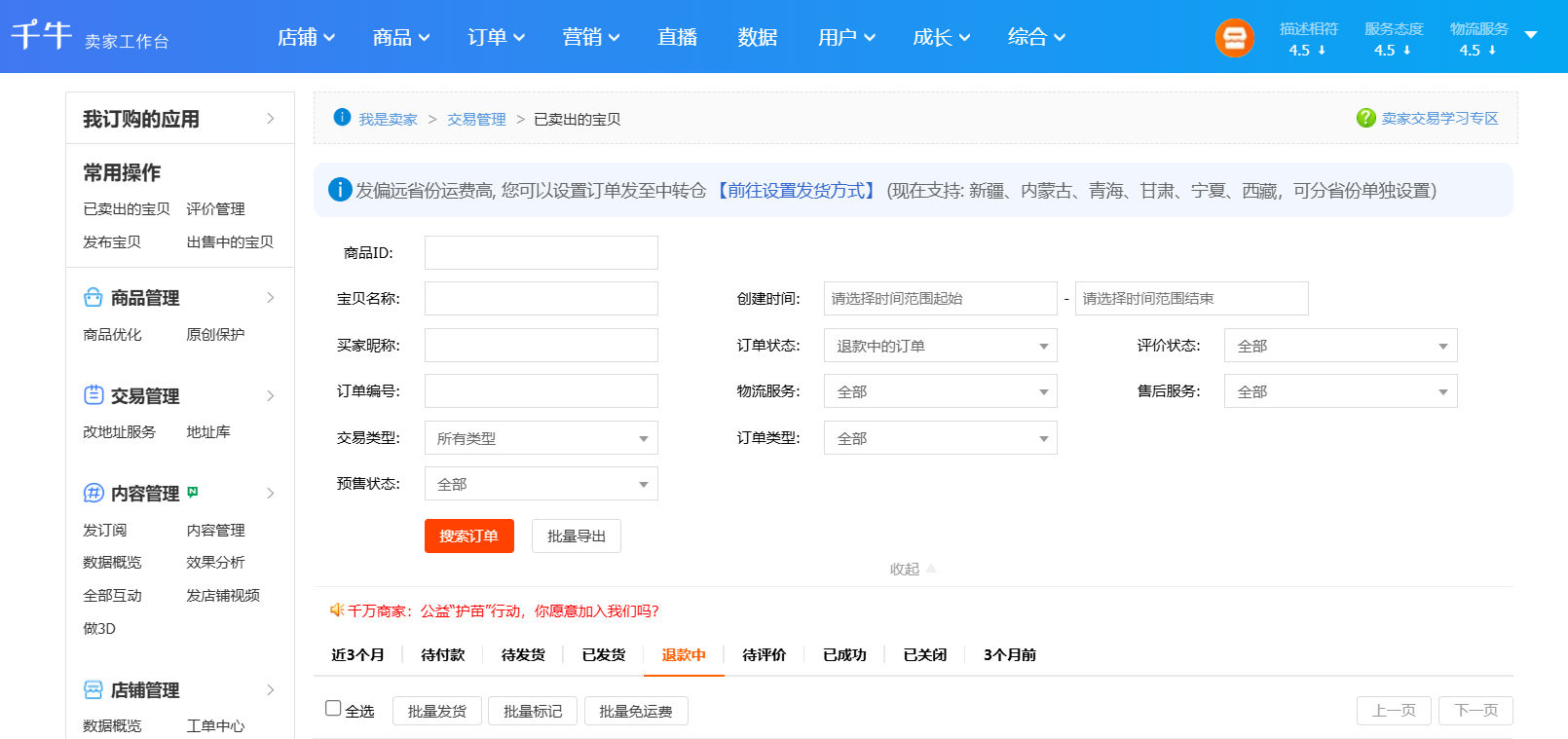Image resolution: width=1568 pixels, height=739 pixels.
Task: Open the 千万商家 公益护苗 announcement link
Action: pyautogui.click(x=504, y=610)
